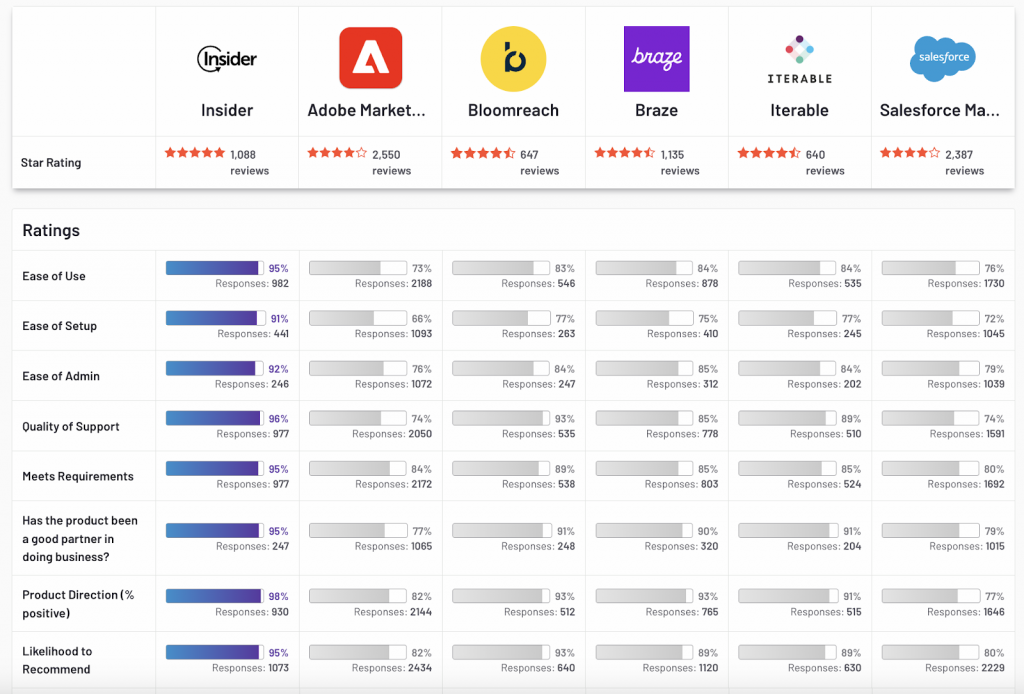Click Insider's five-star rating icons
Screen dimensions: 1024x694
point(195,153)
